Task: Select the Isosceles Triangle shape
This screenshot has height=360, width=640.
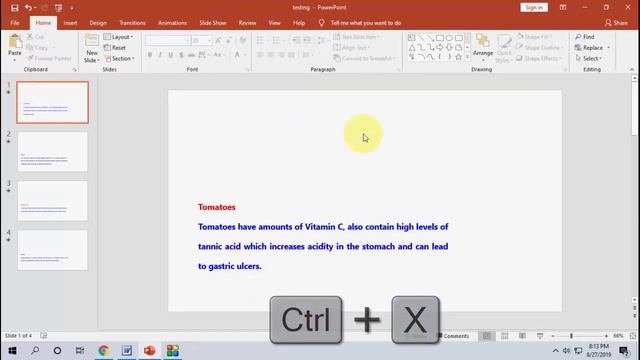Action: pyautogui.click(x=411, y=48)
